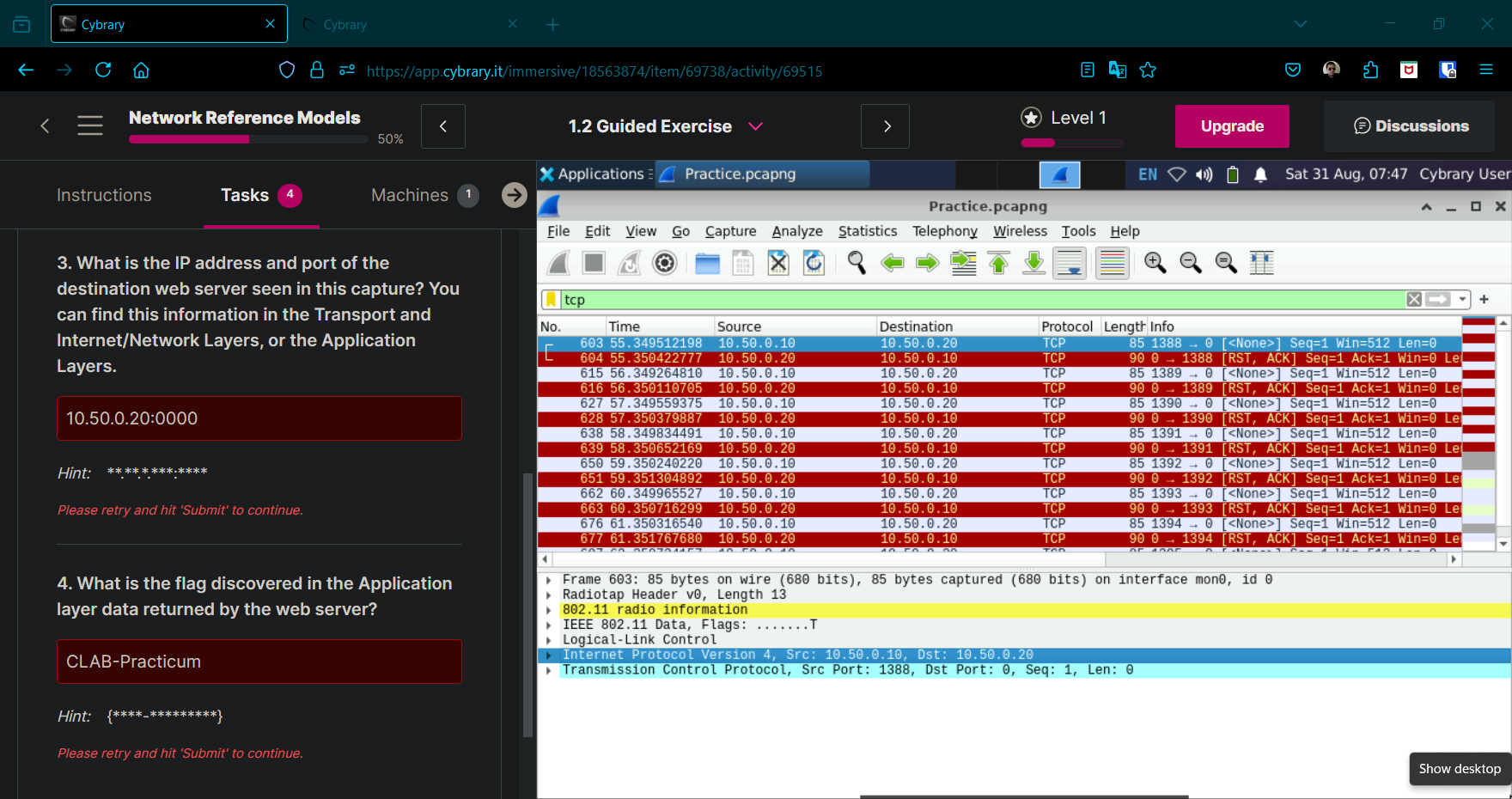Viewport: 1512px width, 799px height.
Task: Click the display filter bookmark icon
Action: tap(551, 300)
